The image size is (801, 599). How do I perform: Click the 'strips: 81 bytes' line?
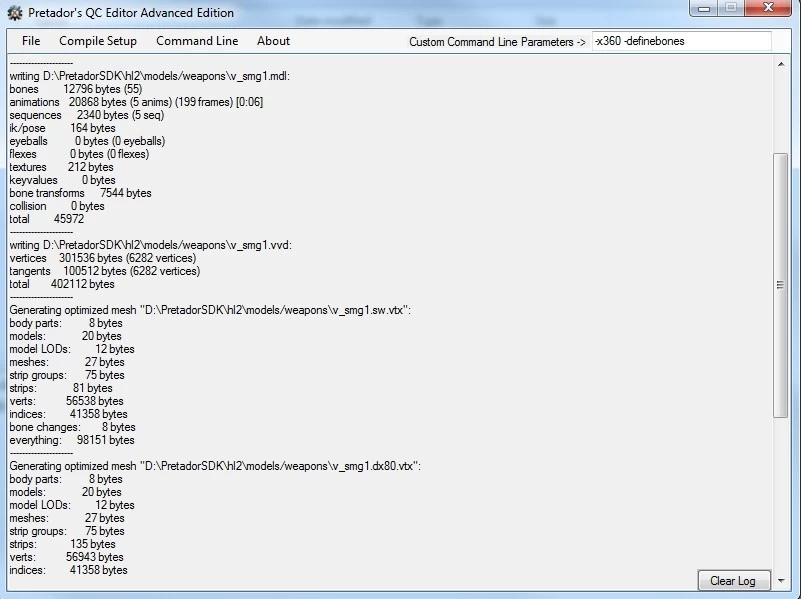[x=61, y=388]
